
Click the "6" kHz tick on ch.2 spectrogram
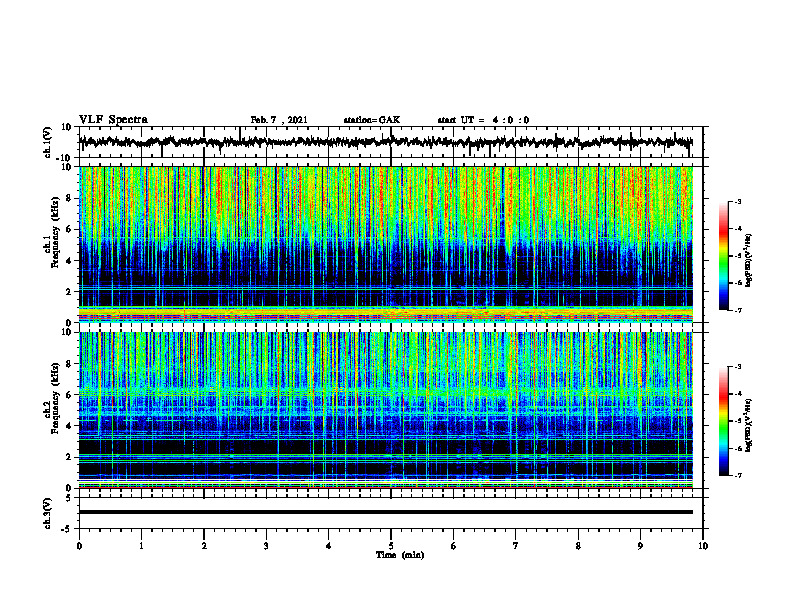[69, 395]
